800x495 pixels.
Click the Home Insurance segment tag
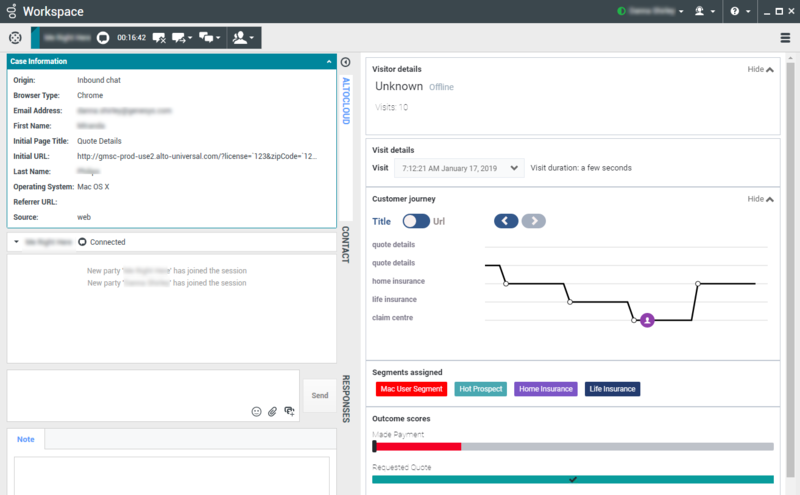[x=546, y=389]
